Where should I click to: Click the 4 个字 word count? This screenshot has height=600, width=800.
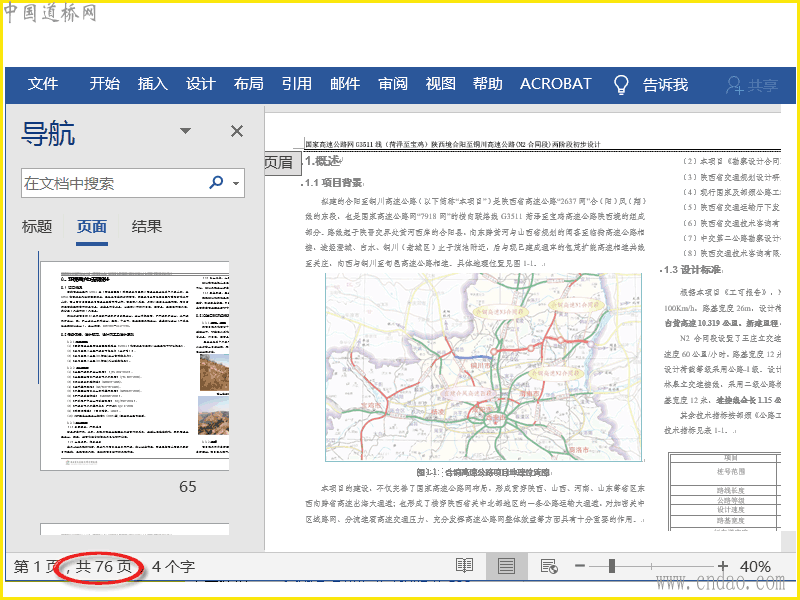(x=173, y=567)
